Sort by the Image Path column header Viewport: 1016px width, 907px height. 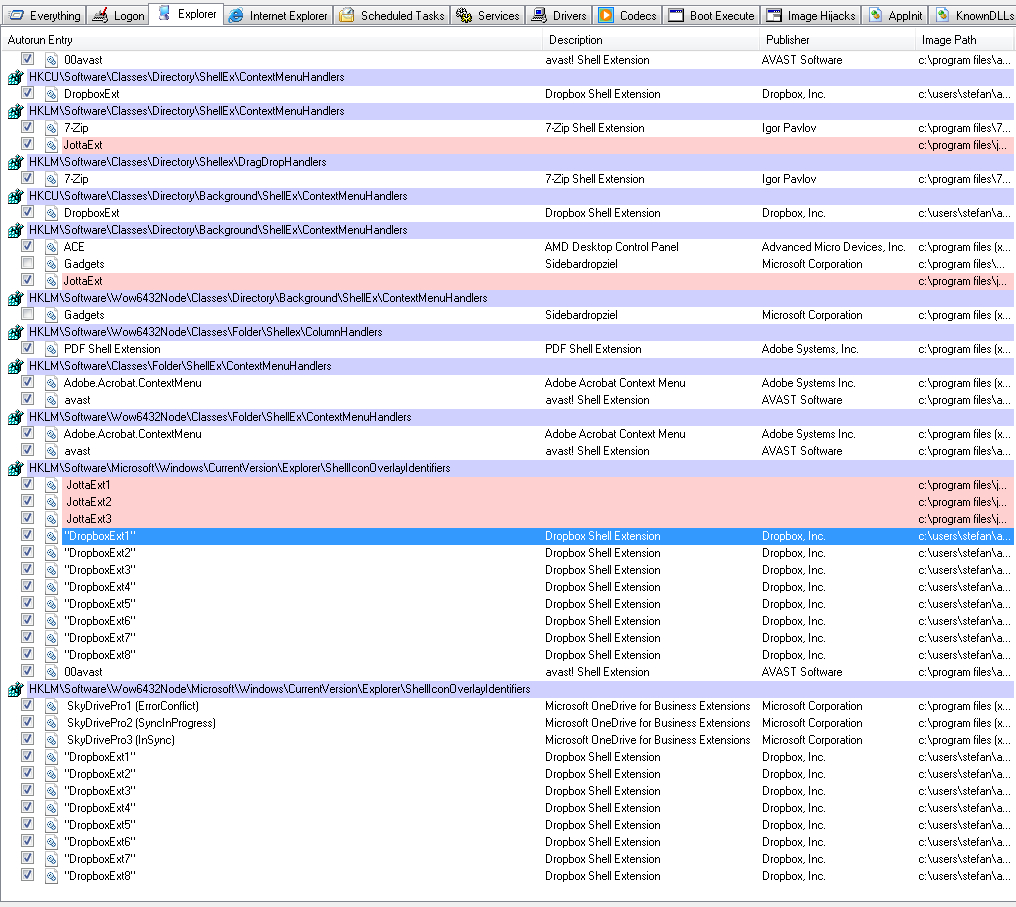point(964,40)
